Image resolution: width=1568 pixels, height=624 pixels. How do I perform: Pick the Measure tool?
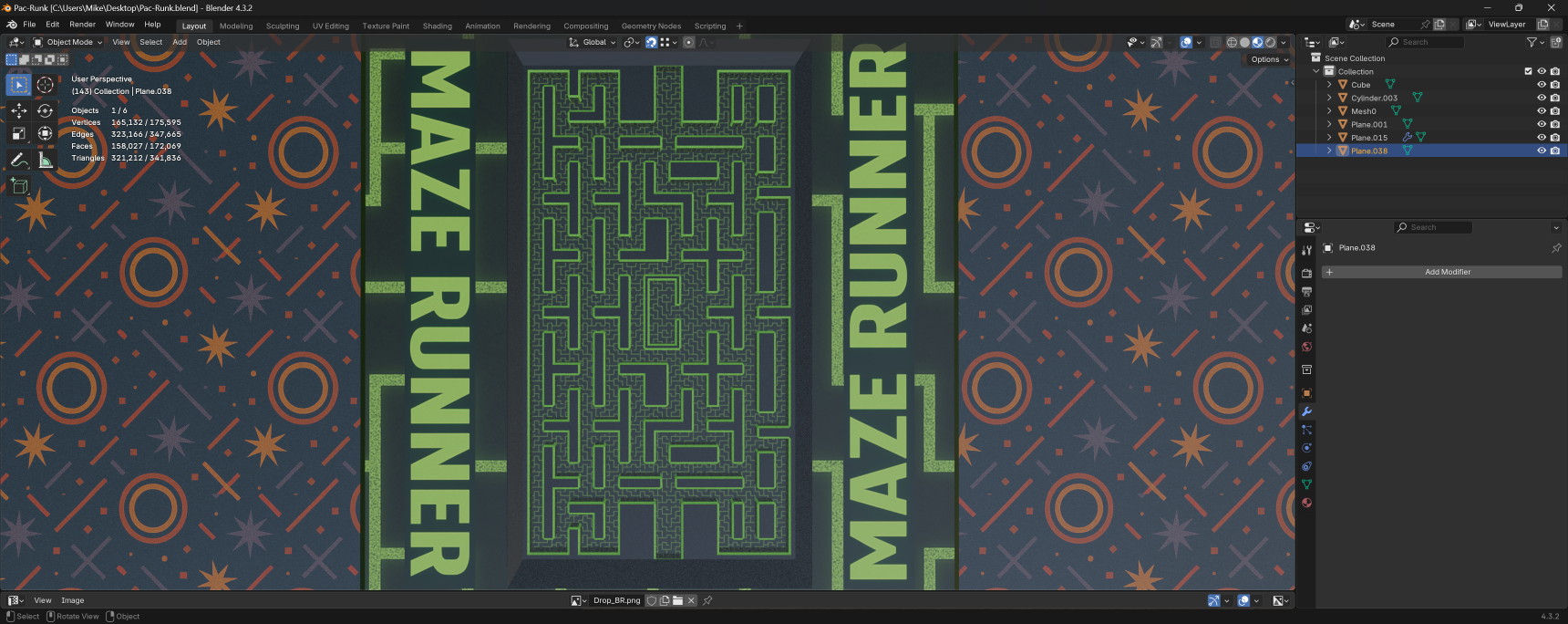45,161
